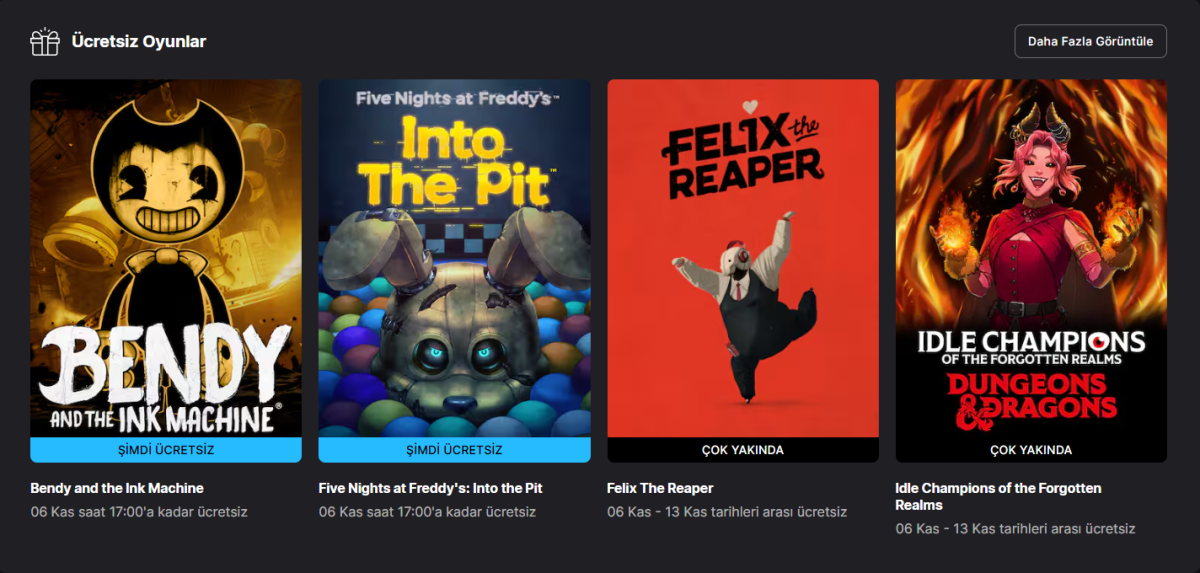Screen dimensions: 1200x573
Task: Open Five Nights at Freddy's Into the Pit cover
Action: coord(455,258)
